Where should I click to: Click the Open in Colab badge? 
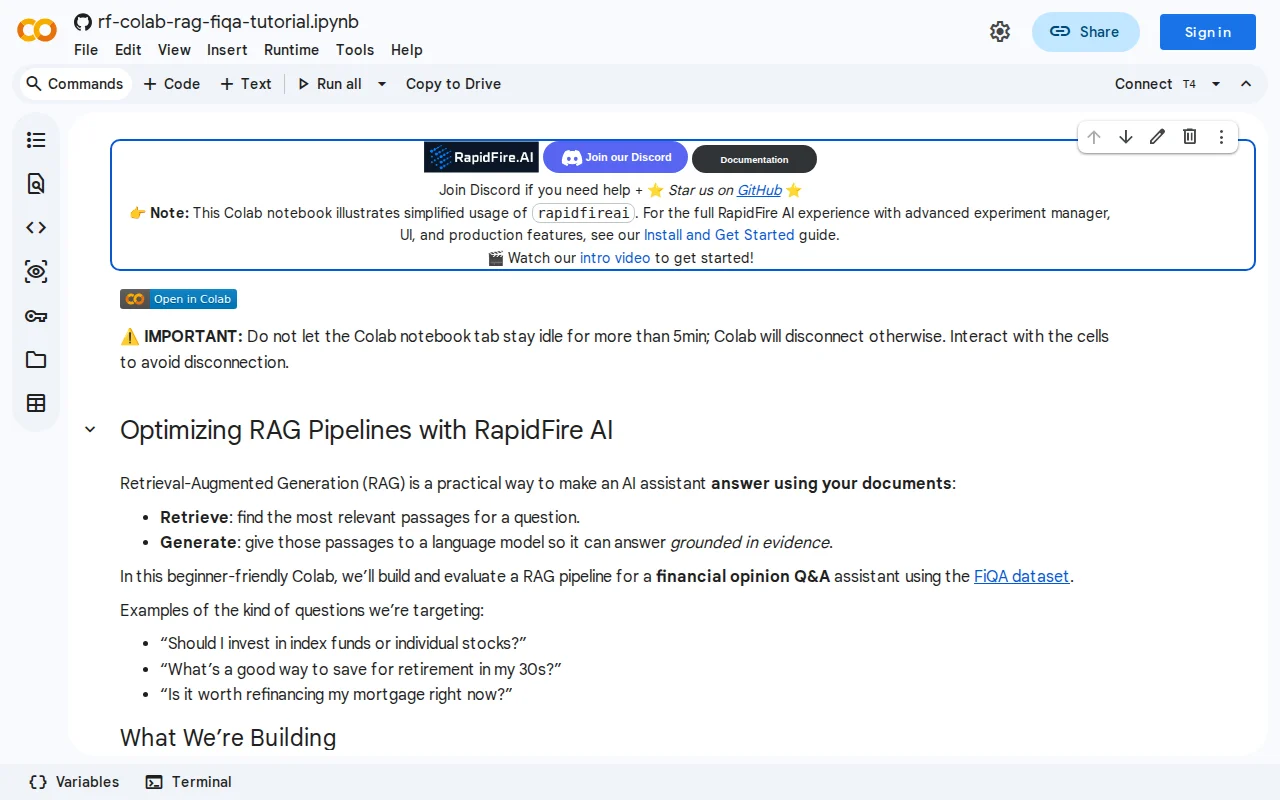[x=178, y=299]
